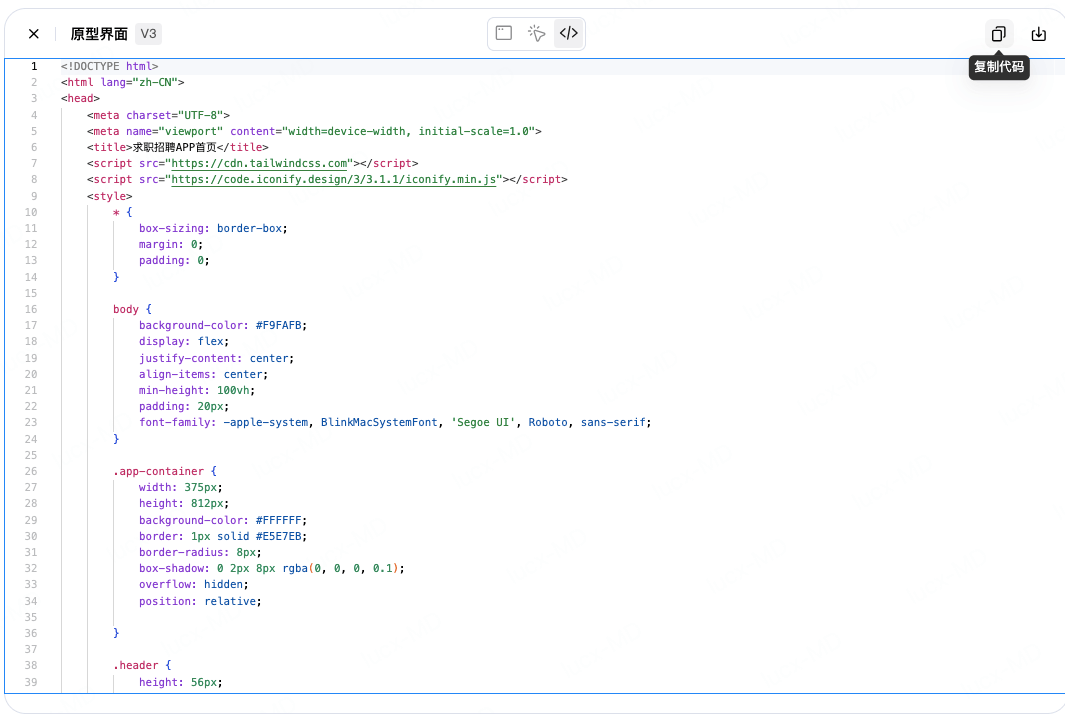Click the background-color: #FFFFFF value

point(278,521)
